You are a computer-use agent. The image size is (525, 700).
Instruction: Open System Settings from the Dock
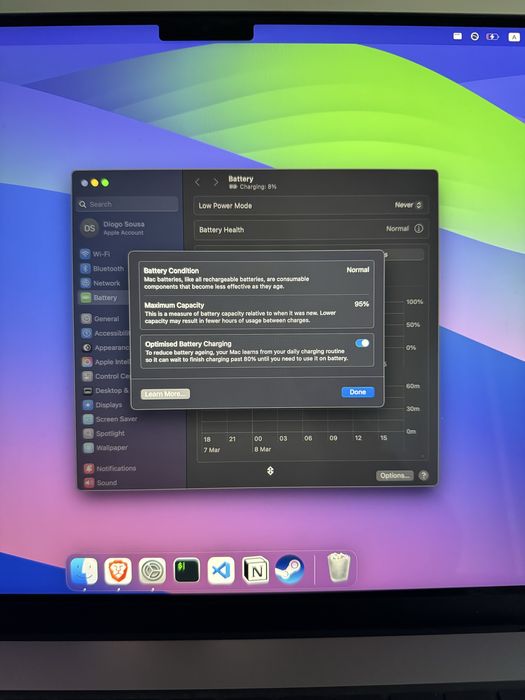(x=152, y=571)
